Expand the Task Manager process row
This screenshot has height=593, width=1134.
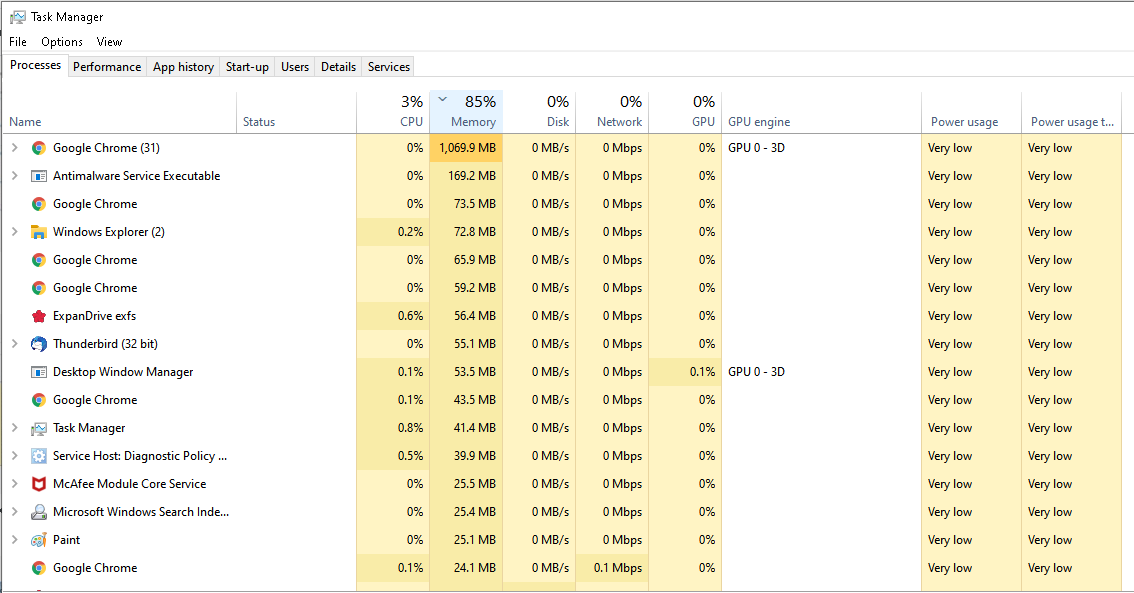click(x=14, y=428)
